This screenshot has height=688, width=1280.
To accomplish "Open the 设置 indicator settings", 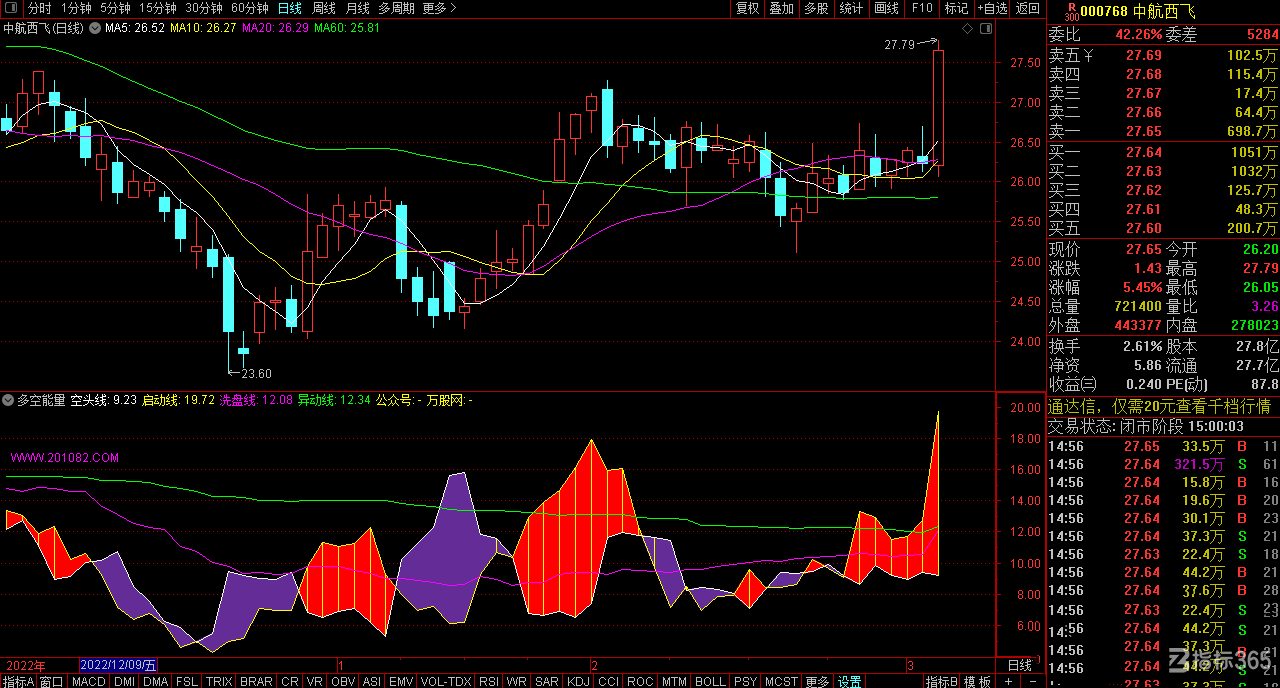I will point(849,681).
